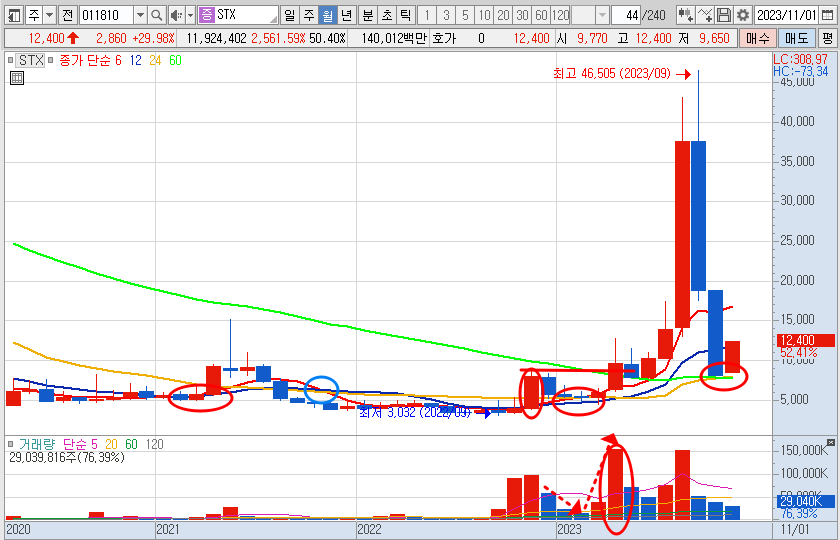Image resolution: width=840 pixels, height=540 pixels.
Task: Switch chart to weekly 주 period
Action: pyautogui.click(x=309, y=15)
